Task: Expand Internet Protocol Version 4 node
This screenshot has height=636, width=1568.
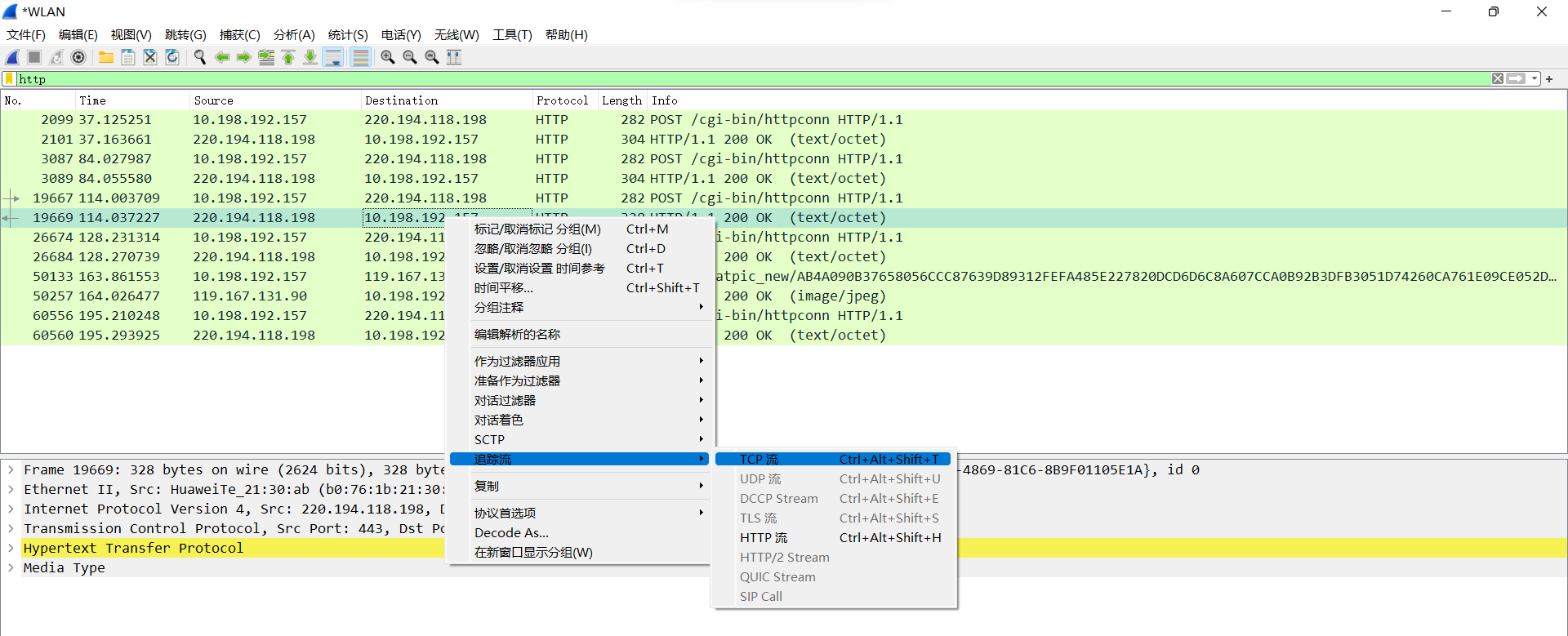Action: click(11, 509)
